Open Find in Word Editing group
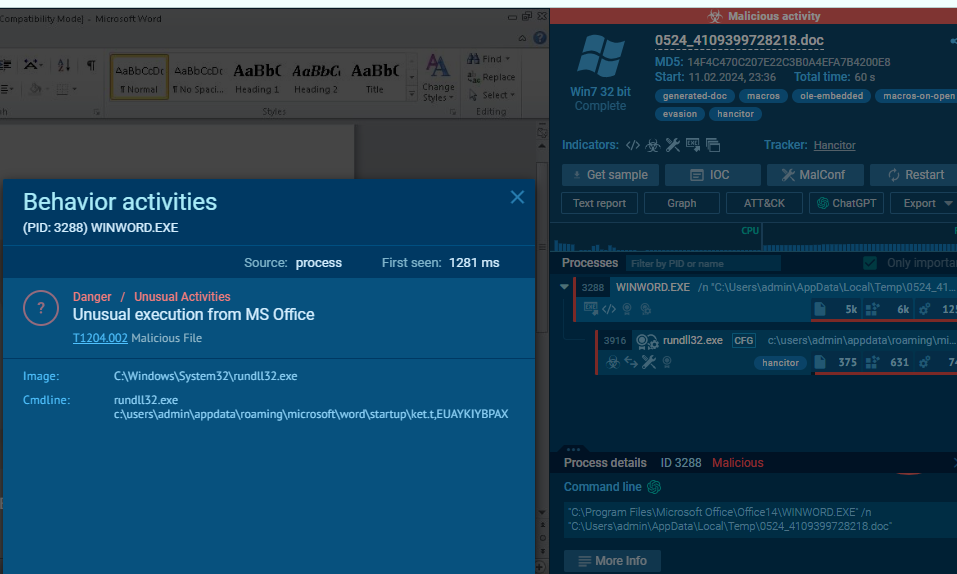957x574 pixels. point(489,59)
